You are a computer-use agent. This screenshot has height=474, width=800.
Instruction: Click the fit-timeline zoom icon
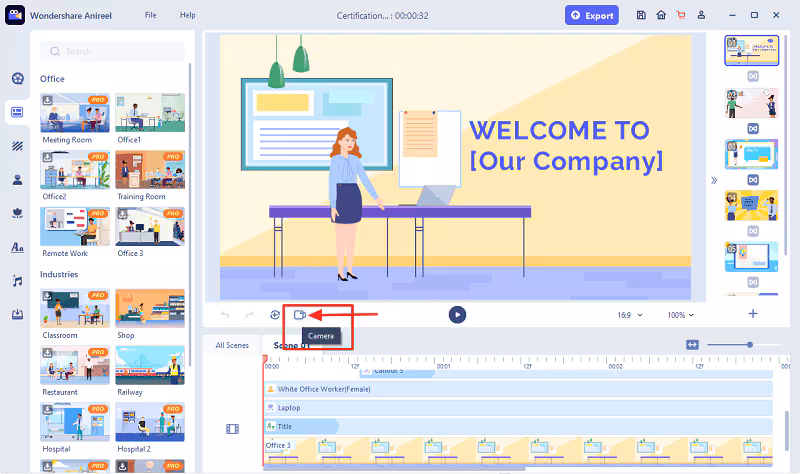[692, 345]
